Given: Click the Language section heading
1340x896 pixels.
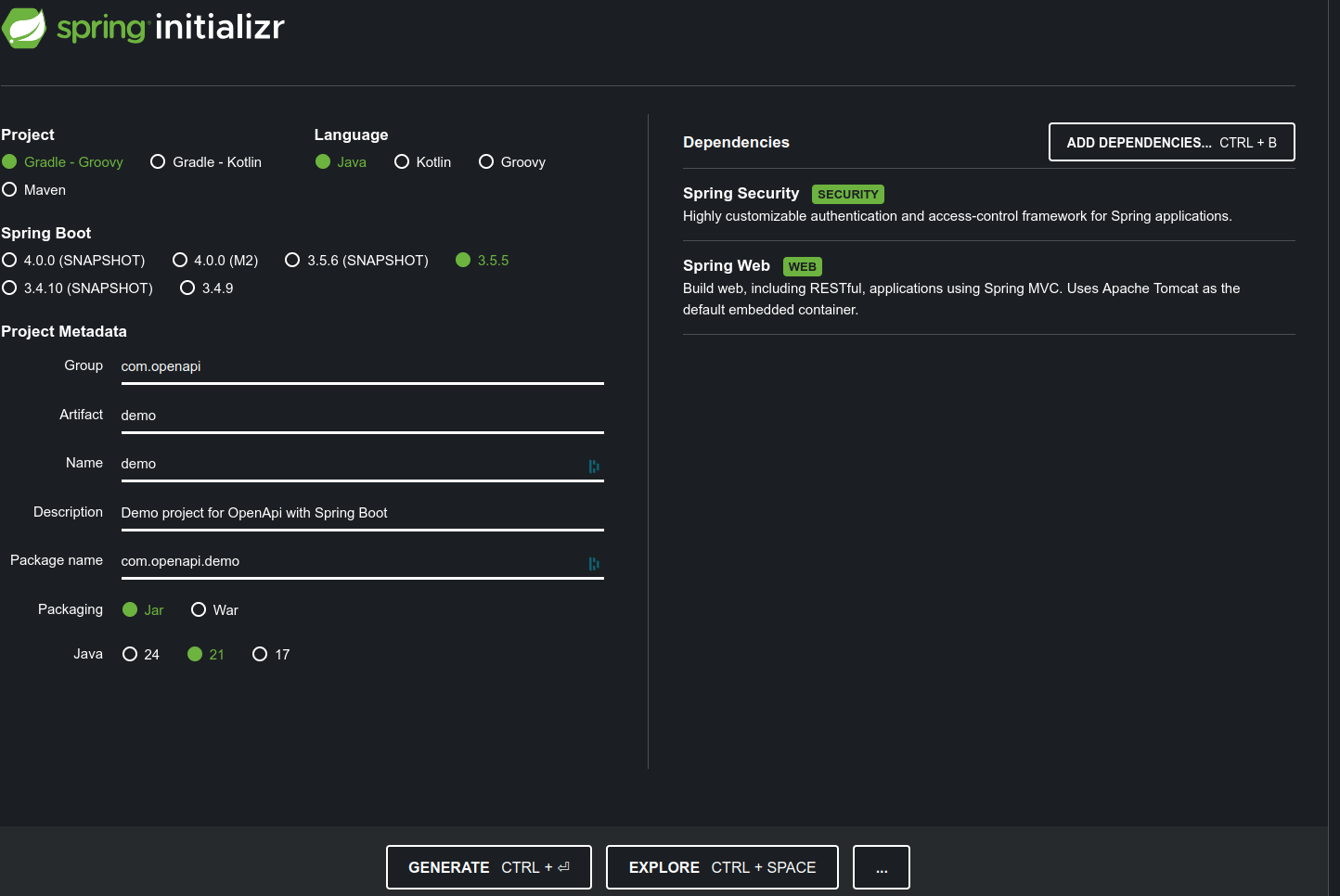Looking at the screenshot, I should 351,134.
